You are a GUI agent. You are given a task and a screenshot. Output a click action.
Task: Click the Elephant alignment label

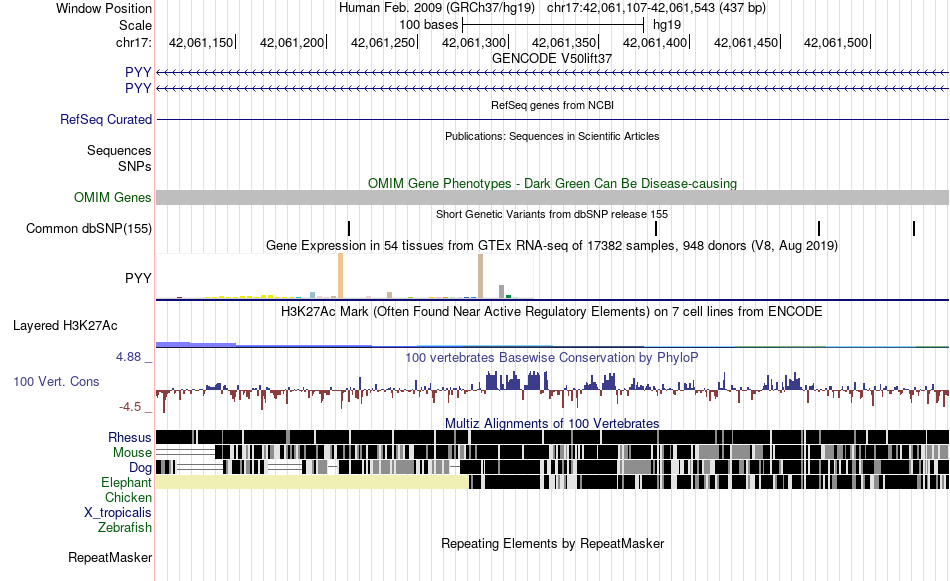[126, 482]
